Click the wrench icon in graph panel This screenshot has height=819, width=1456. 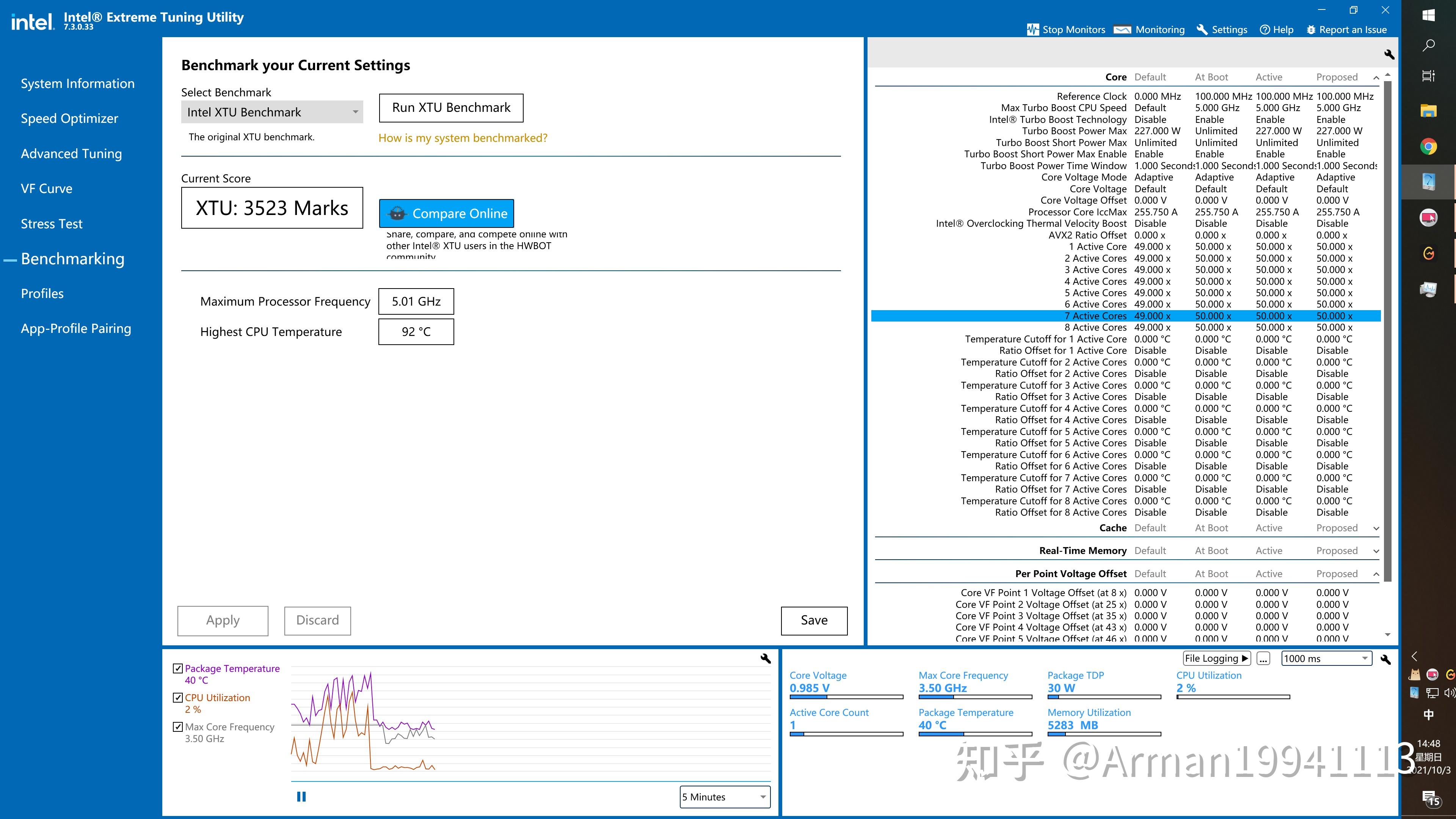pyautogui.click(x=765, y=659)
